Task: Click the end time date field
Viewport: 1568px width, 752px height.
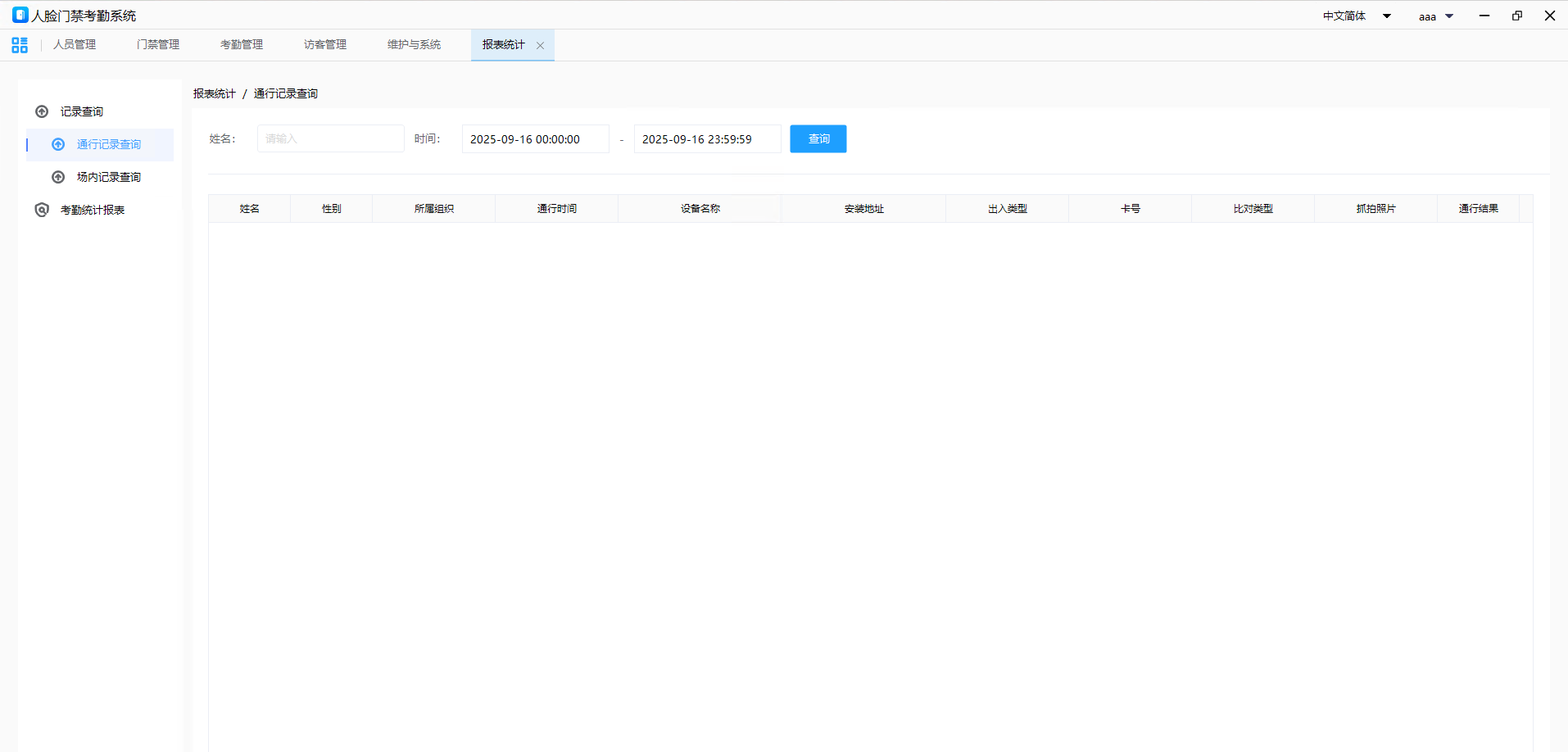Action: (x=707, y=139)
